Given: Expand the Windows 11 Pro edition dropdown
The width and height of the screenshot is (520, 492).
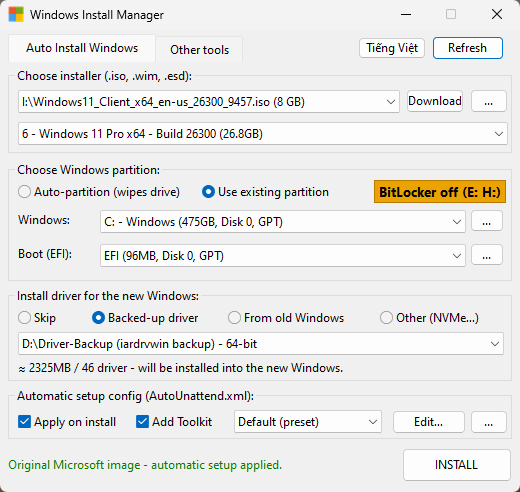Looking at the screenshot, I should click(x=263, y=134).
